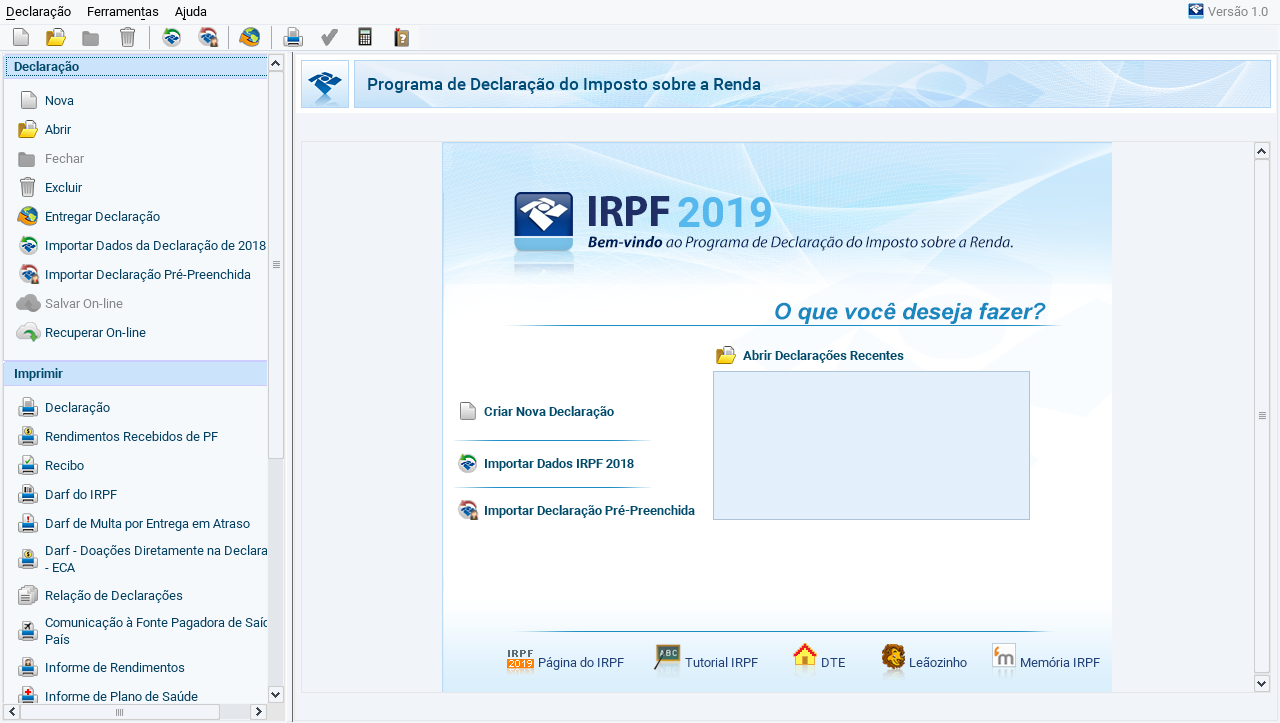Collapse the Imprimir section header
Viewport: 1280px width, 723px height.
[x=136, y=374]
